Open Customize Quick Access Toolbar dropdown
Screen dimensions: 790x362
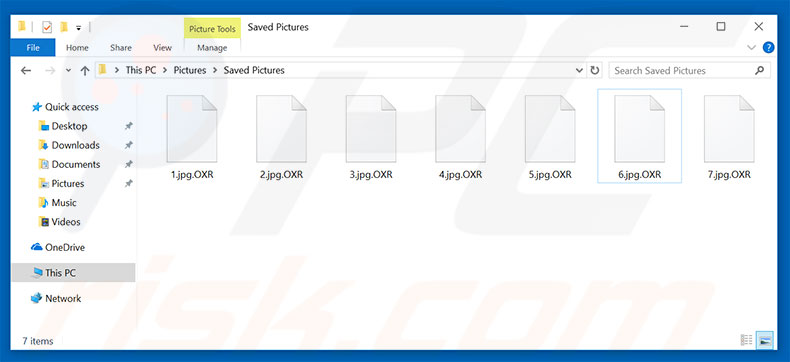pyautogui.click(x=79, y=28)
